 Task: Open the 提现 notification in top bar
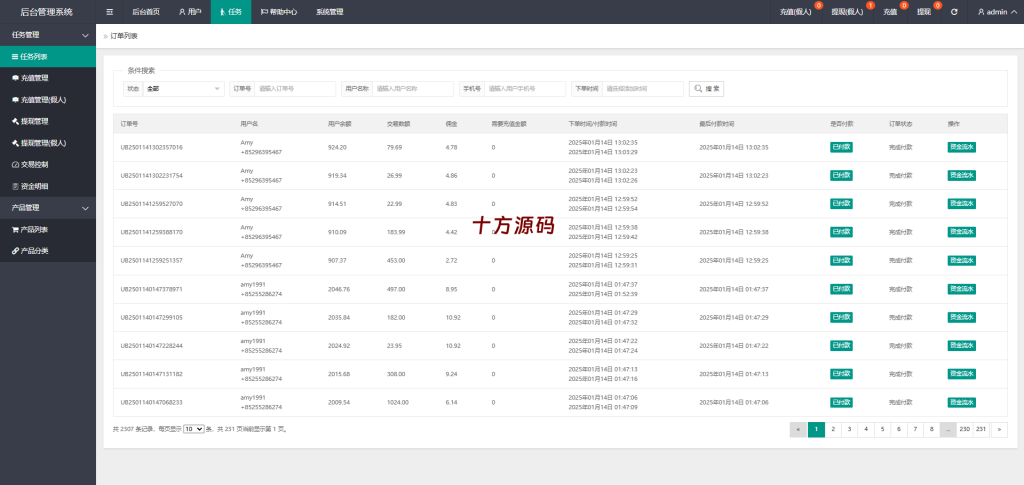coord(924,12)
